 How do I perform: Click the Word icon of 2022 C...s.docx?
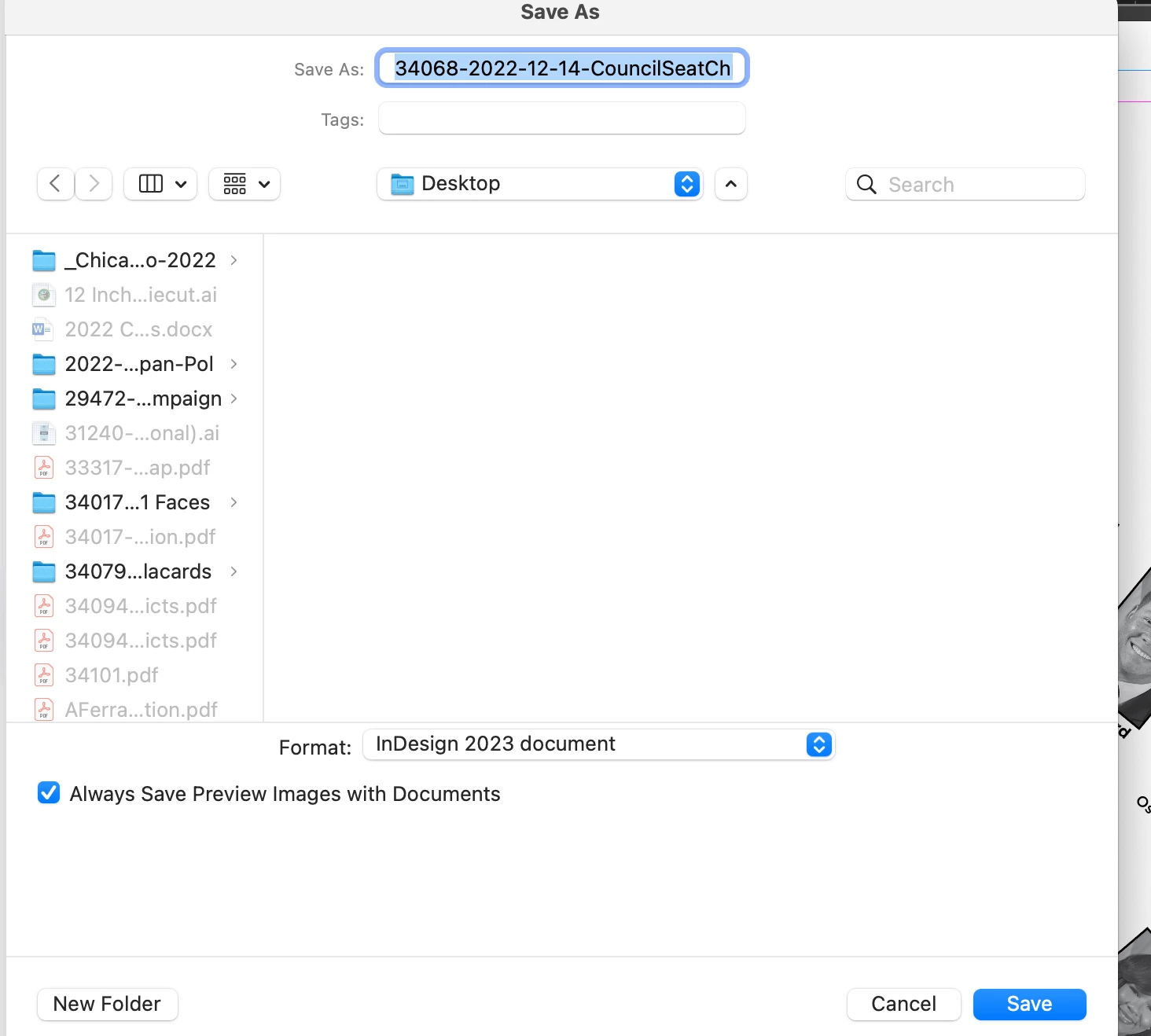[43, 329]
